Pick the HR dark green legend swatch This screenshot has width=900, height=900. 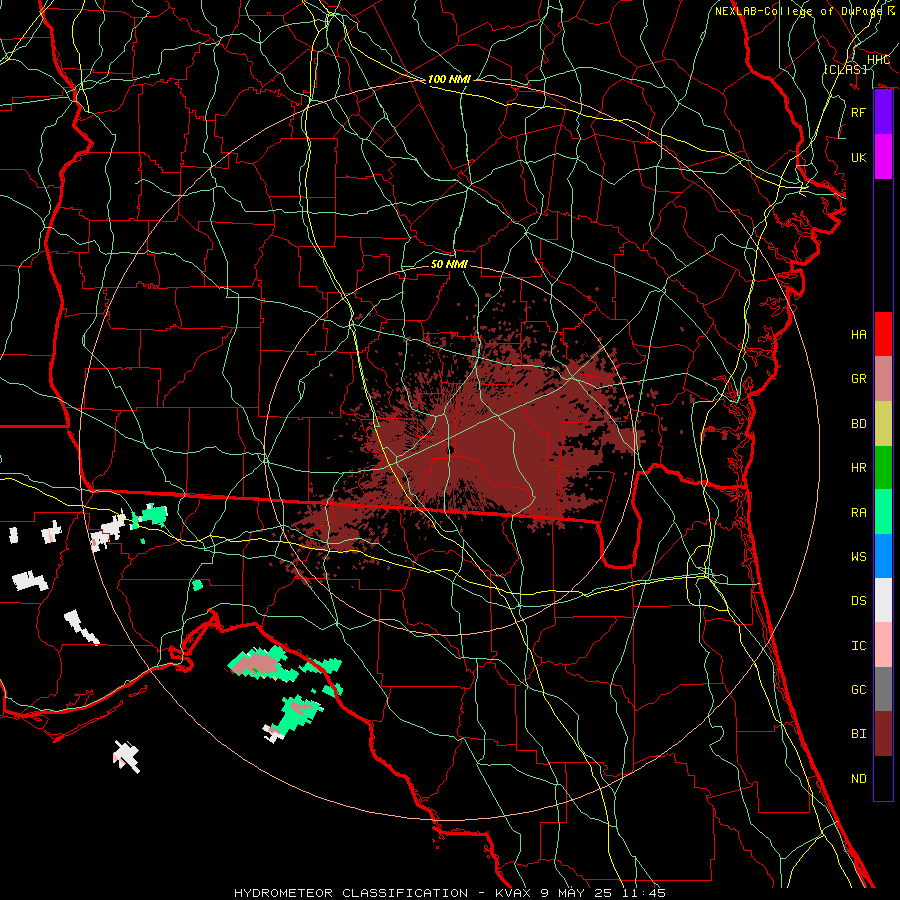pyautogui.click(x=883, y=468)
